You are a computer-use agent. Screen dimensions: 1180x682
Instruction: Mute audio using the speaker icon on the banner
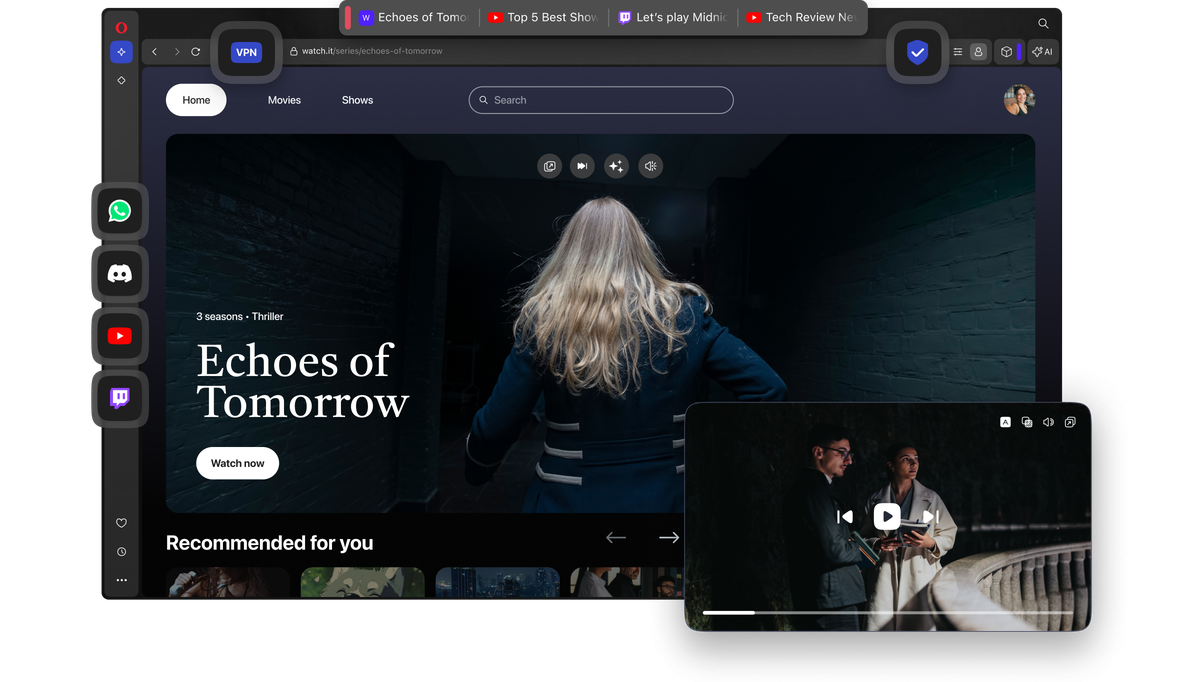(650, 166)
